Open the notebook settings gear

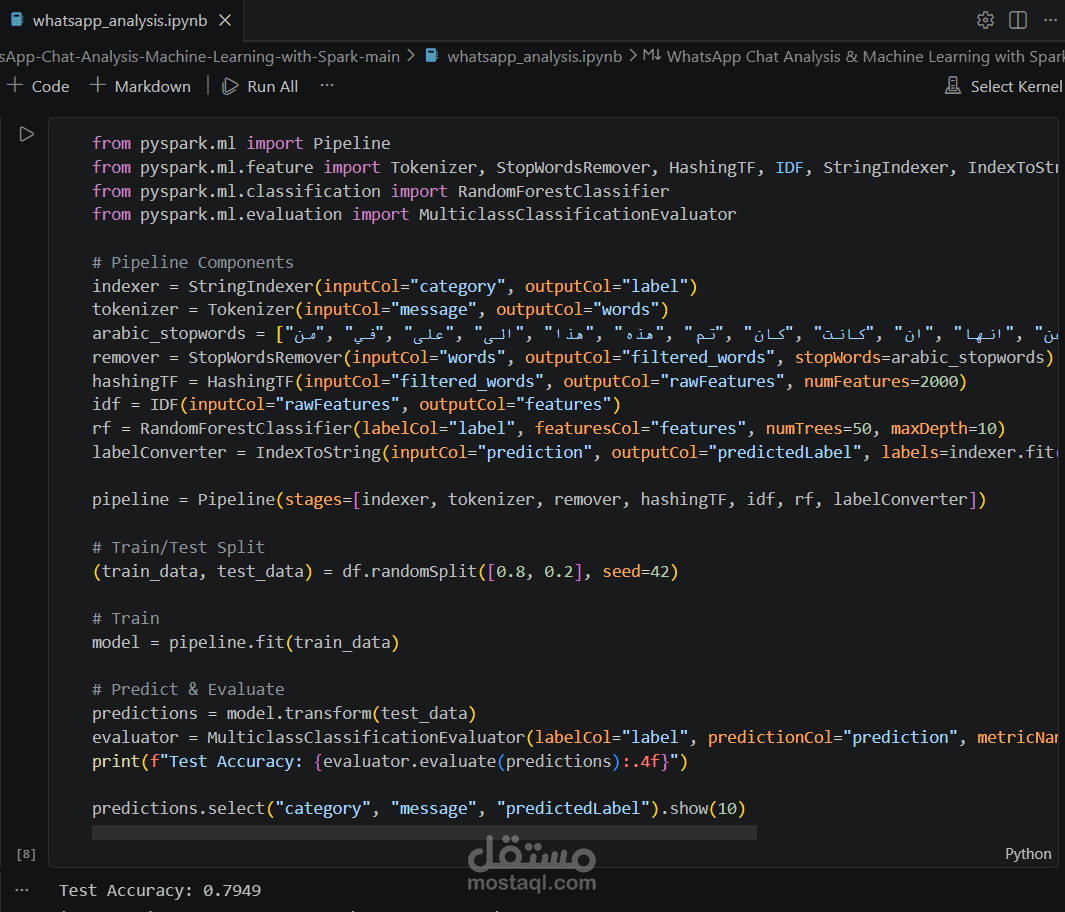click(x=985, y=20)
